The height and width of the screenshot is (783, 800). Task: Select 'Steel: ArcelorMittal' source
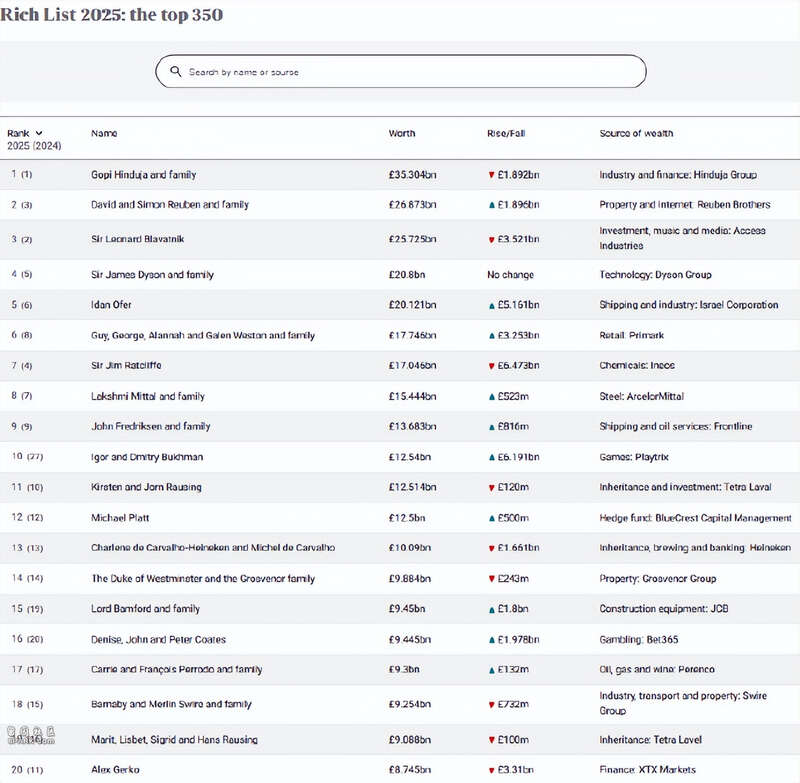pyautogui.click(x=641, y=396)
